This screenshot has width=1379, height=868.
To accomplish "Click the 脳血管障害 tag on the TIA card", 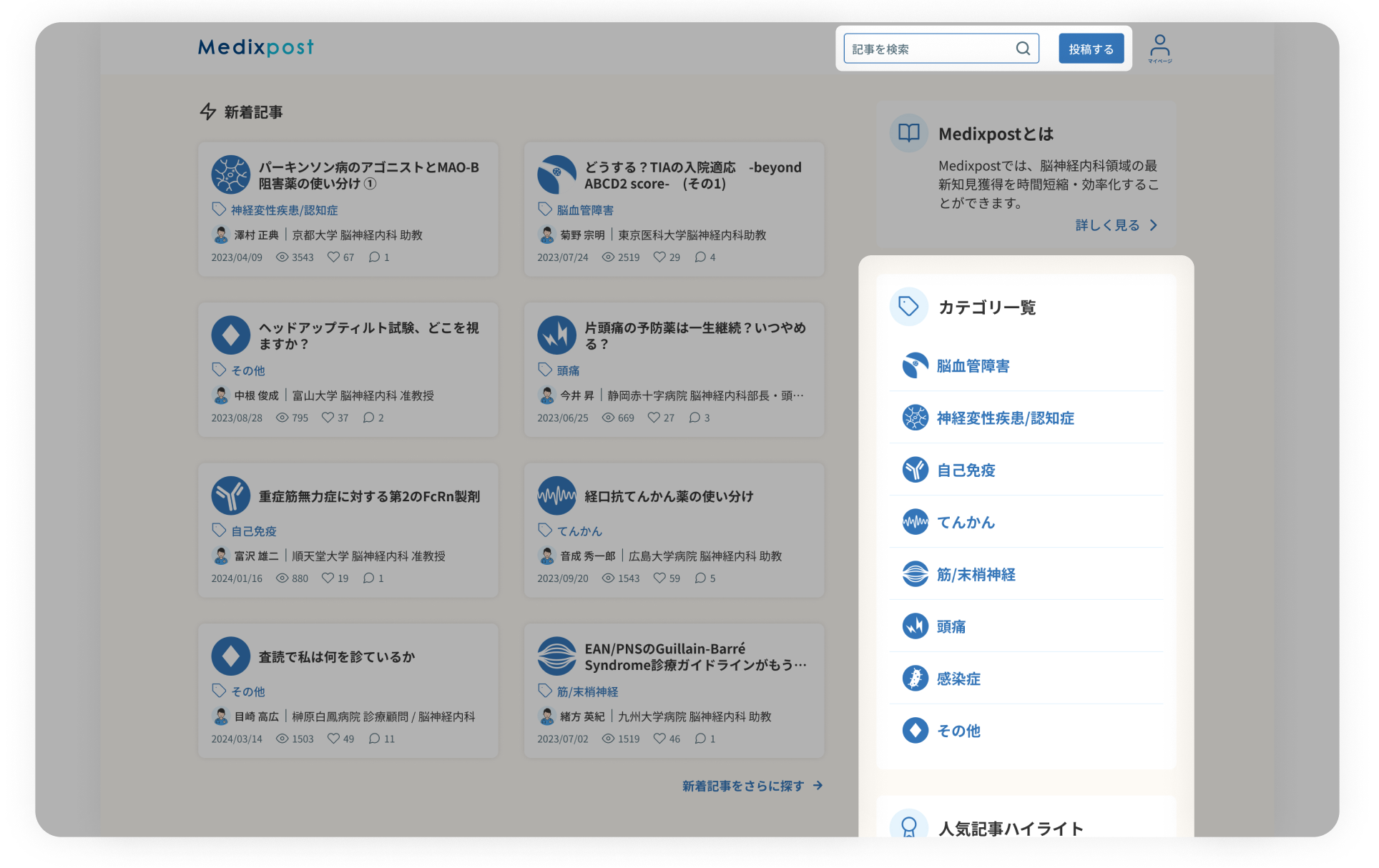I will point(585,210).
